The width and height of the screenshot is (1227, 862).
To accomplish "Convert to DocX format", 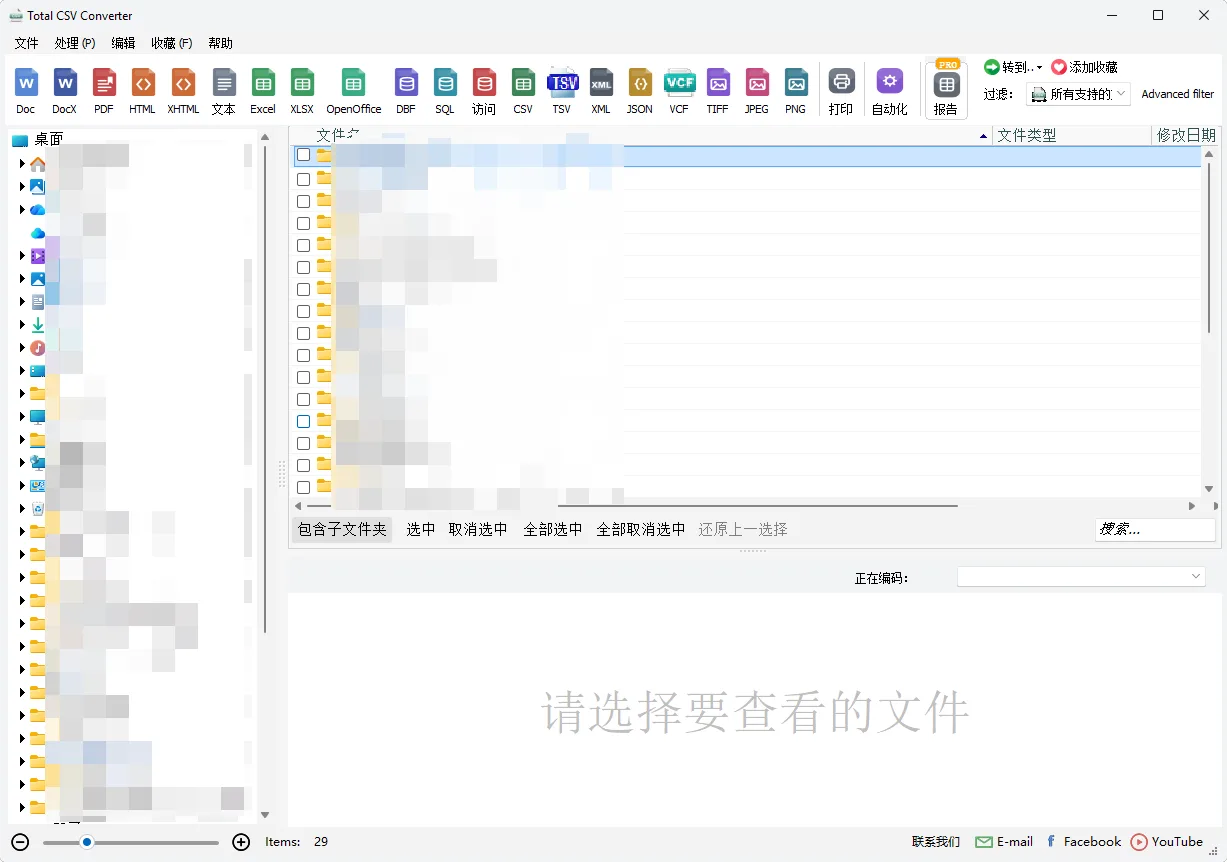I will [65, 91].
